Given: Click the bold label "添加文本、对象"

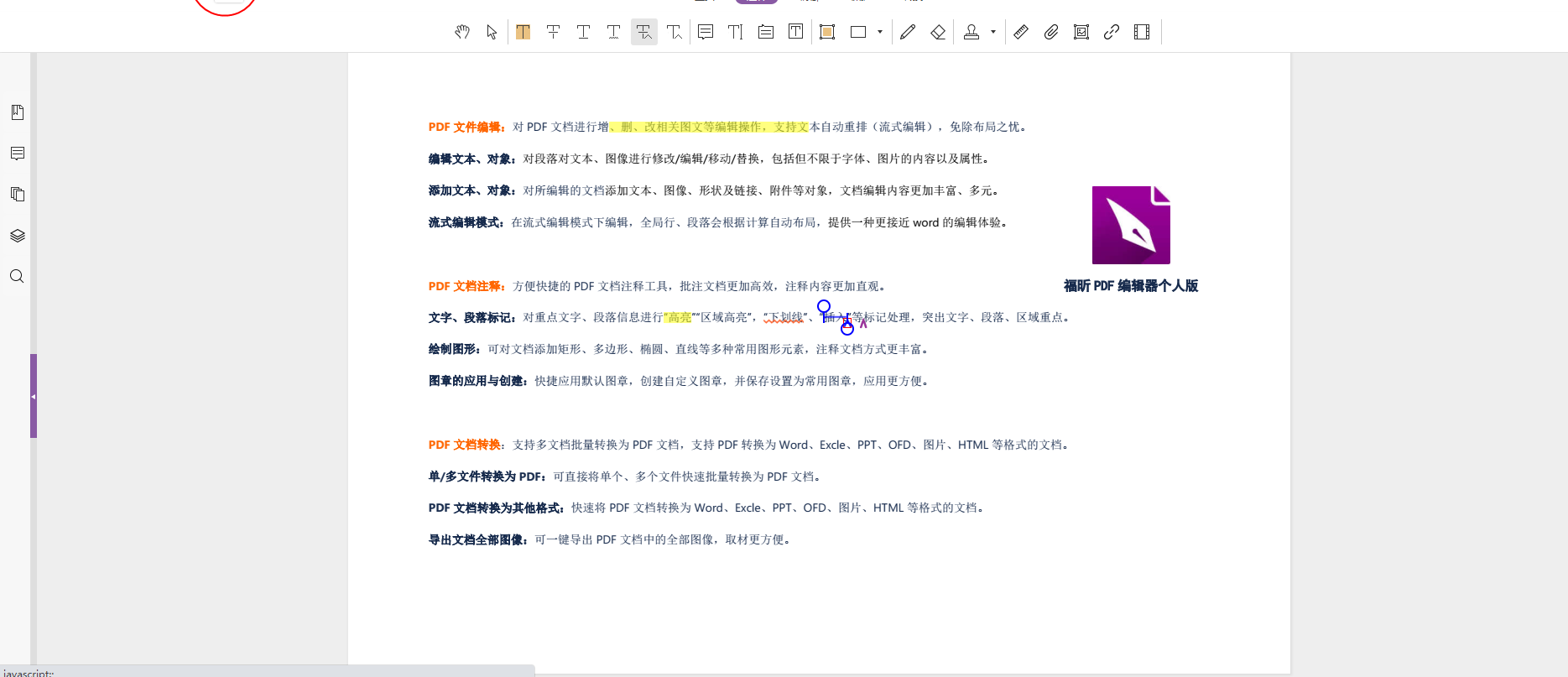Looking at the screenshot, I should pos(471,191).
